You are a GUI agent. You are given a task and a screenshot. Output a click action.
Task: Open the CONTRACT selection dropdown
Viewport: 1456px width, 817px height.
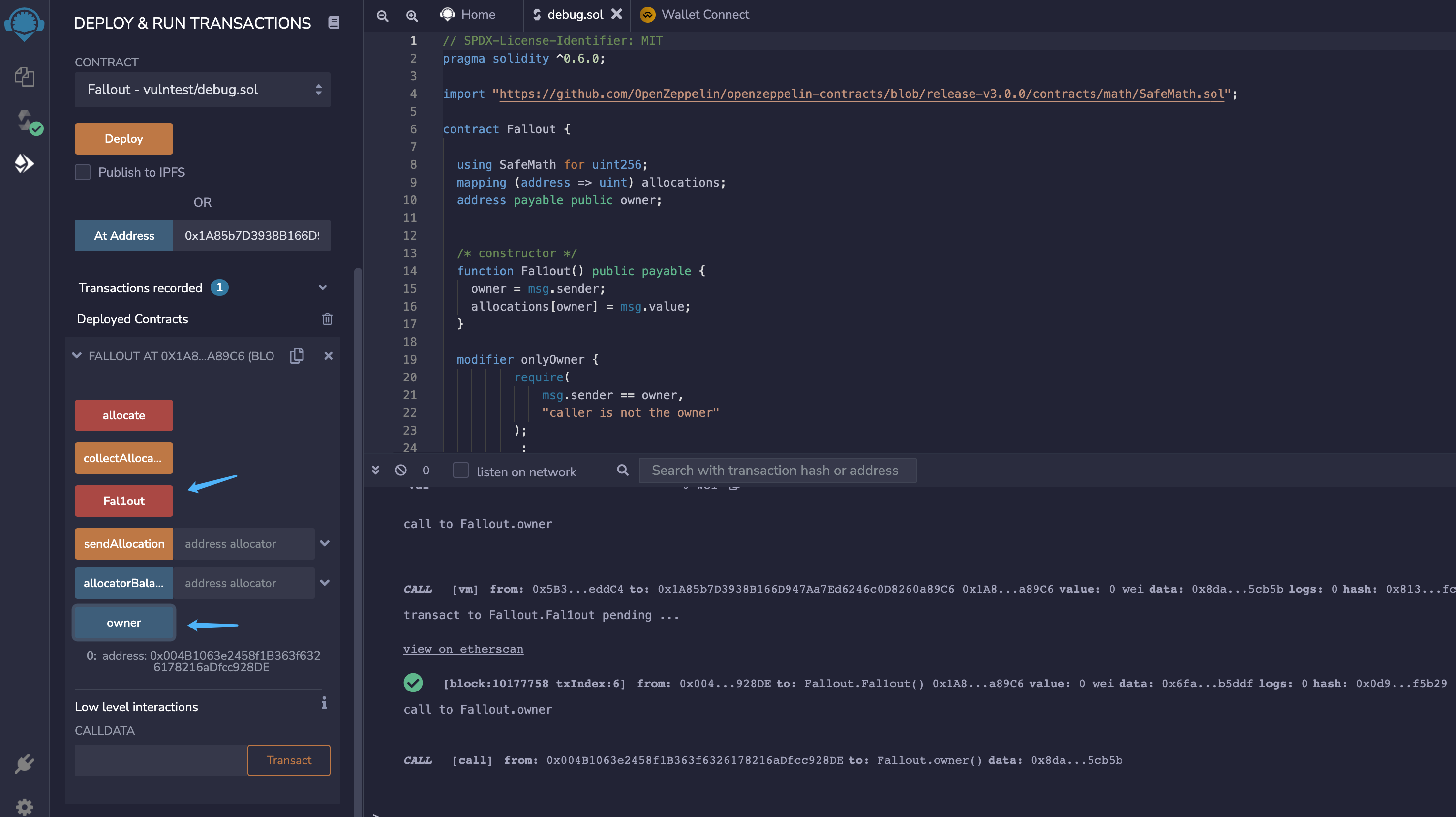[202, 90]
